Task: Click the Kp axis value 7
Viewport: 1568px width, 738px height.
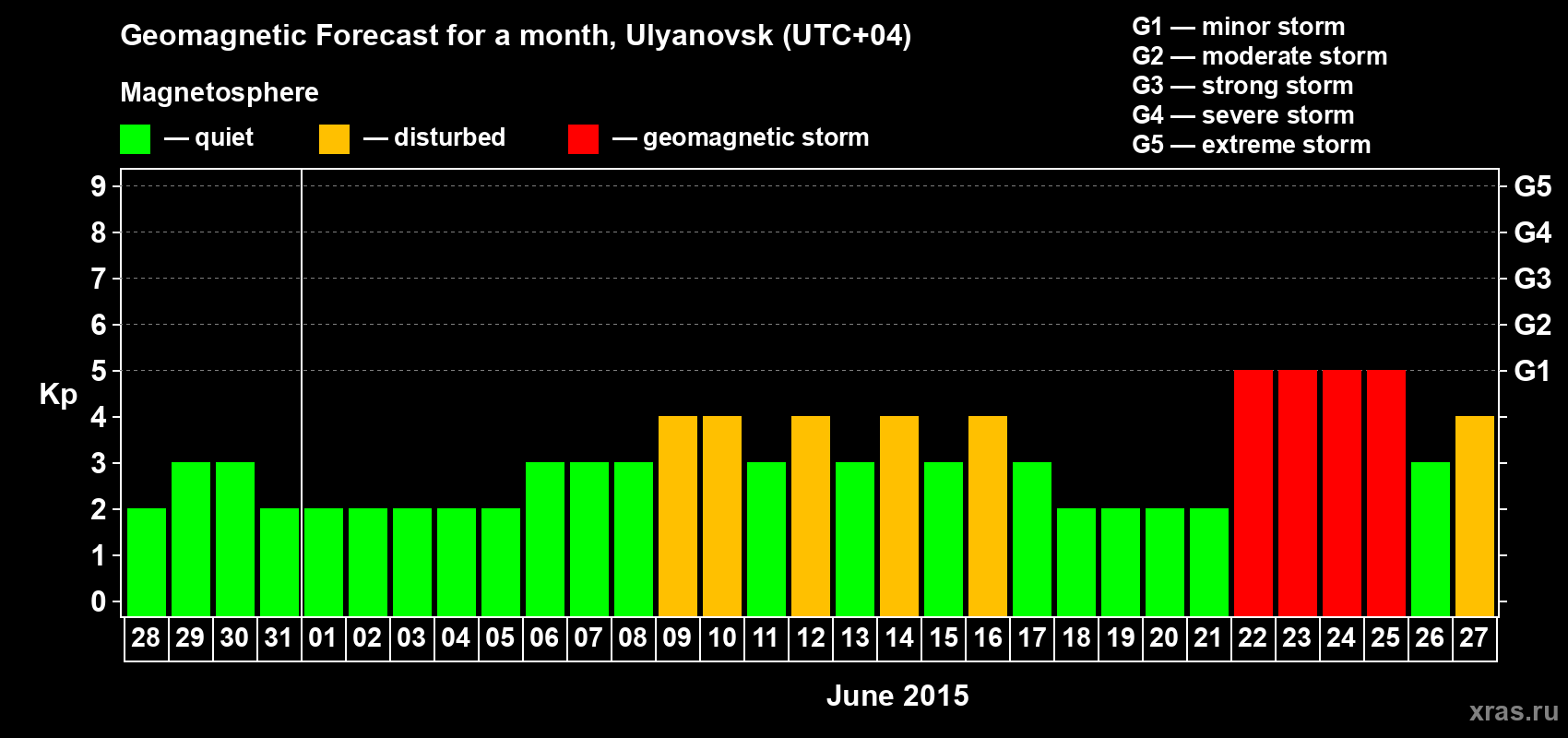Action: (99, 279)
